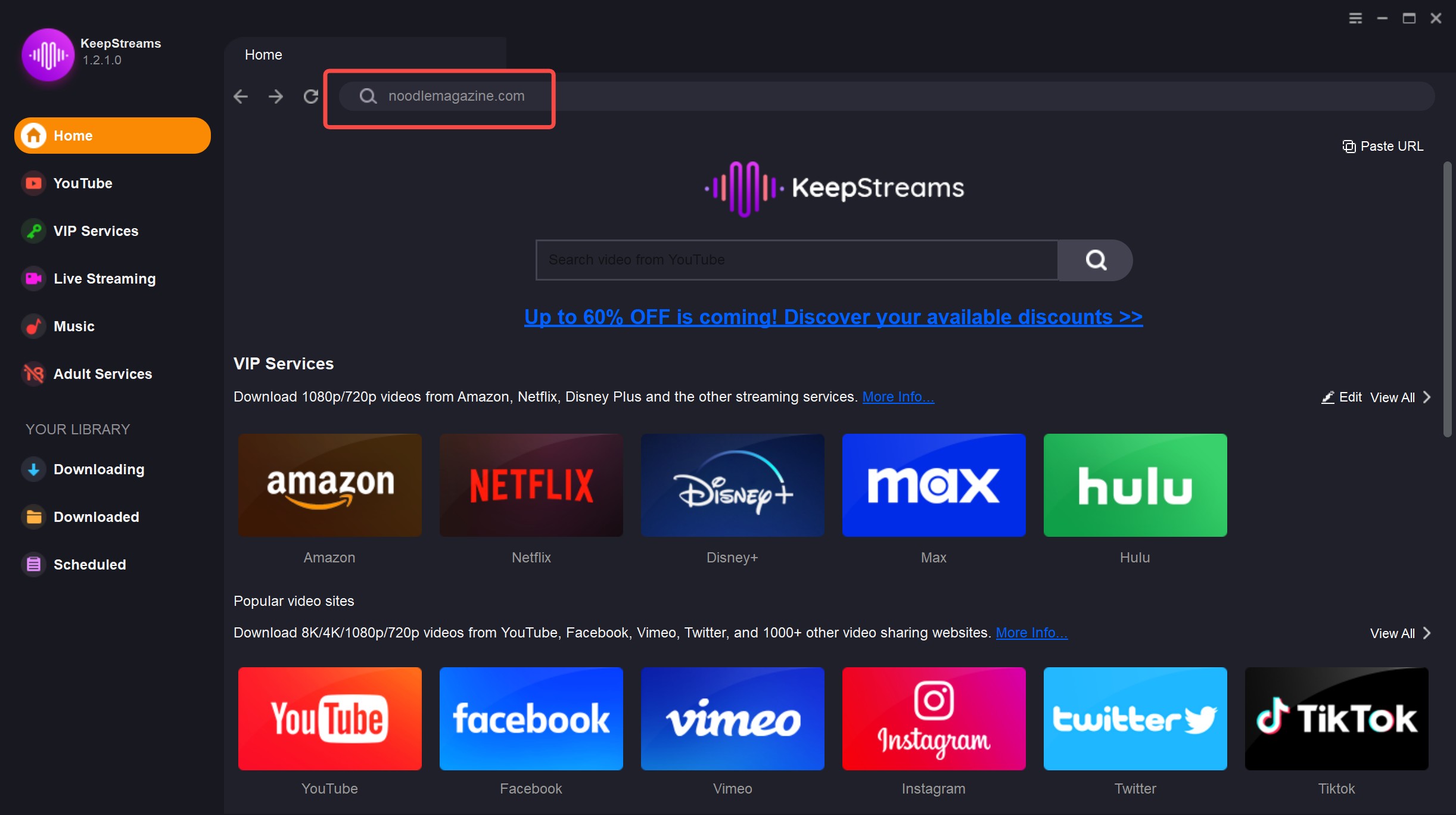Click the Popular video sites heading
Screen dimensions: 1456x815
(x=294, y=601)
